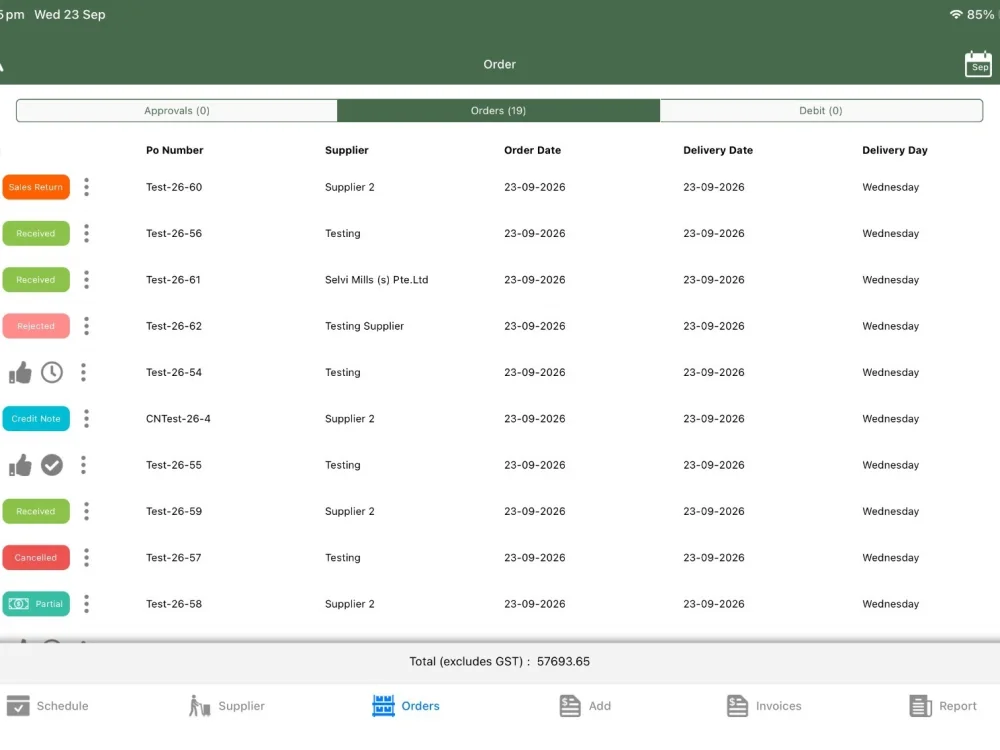Select PO number Test-26-55
This screenshot has height=750, width=1000.
[x=173, y=465]
